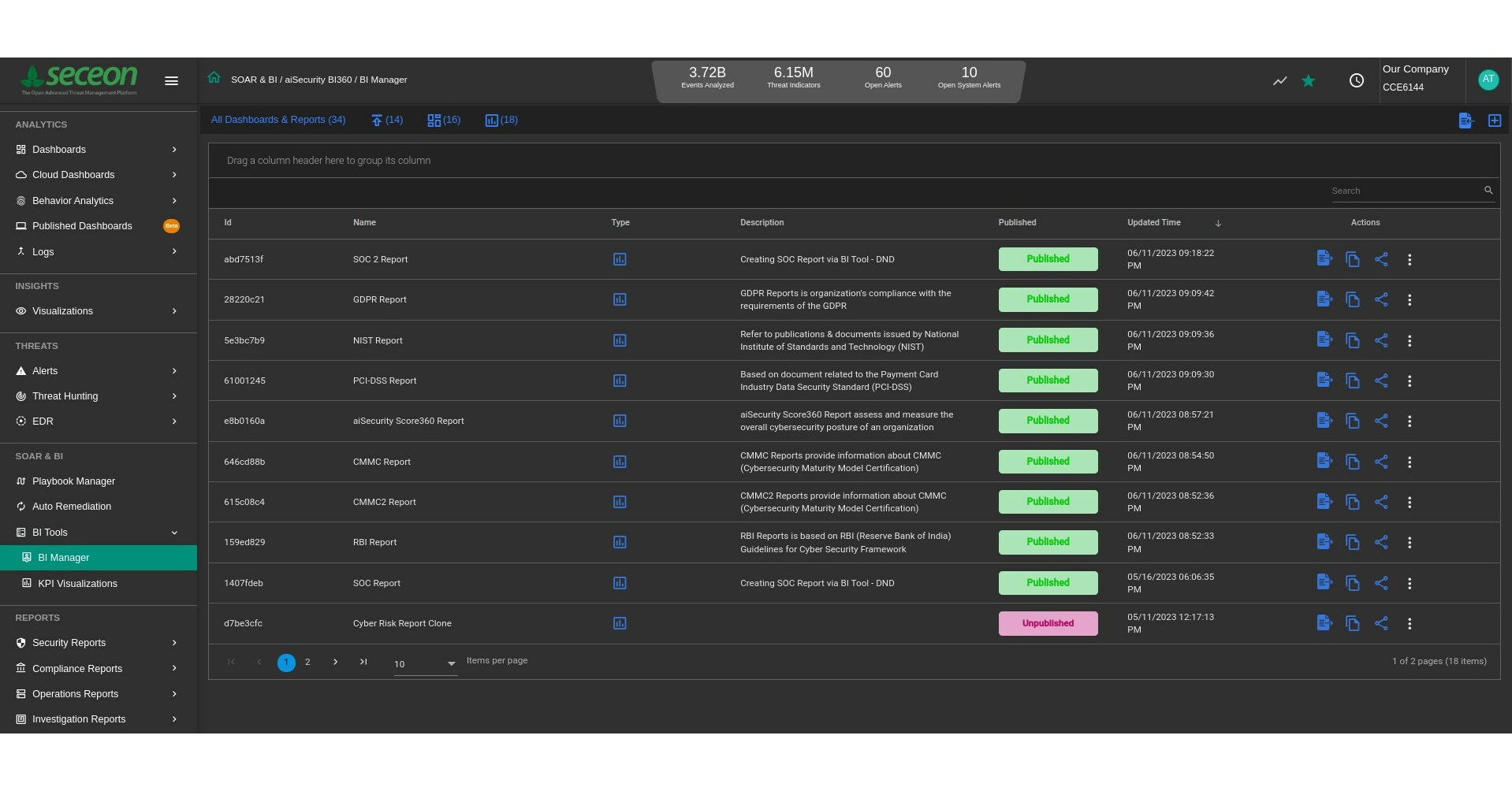
Task: Expand the Logs sidebar menu
Action: [99, 251]
